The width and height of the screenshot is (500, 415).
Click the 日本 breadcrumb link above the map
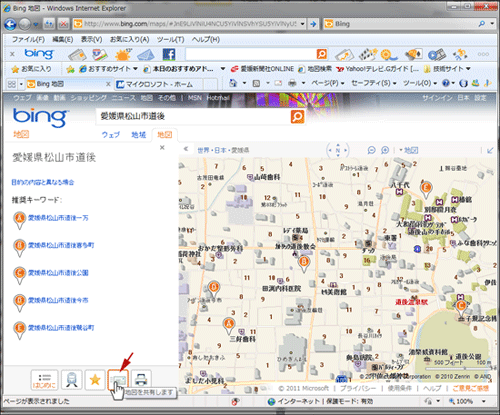(x=220, y=150)
